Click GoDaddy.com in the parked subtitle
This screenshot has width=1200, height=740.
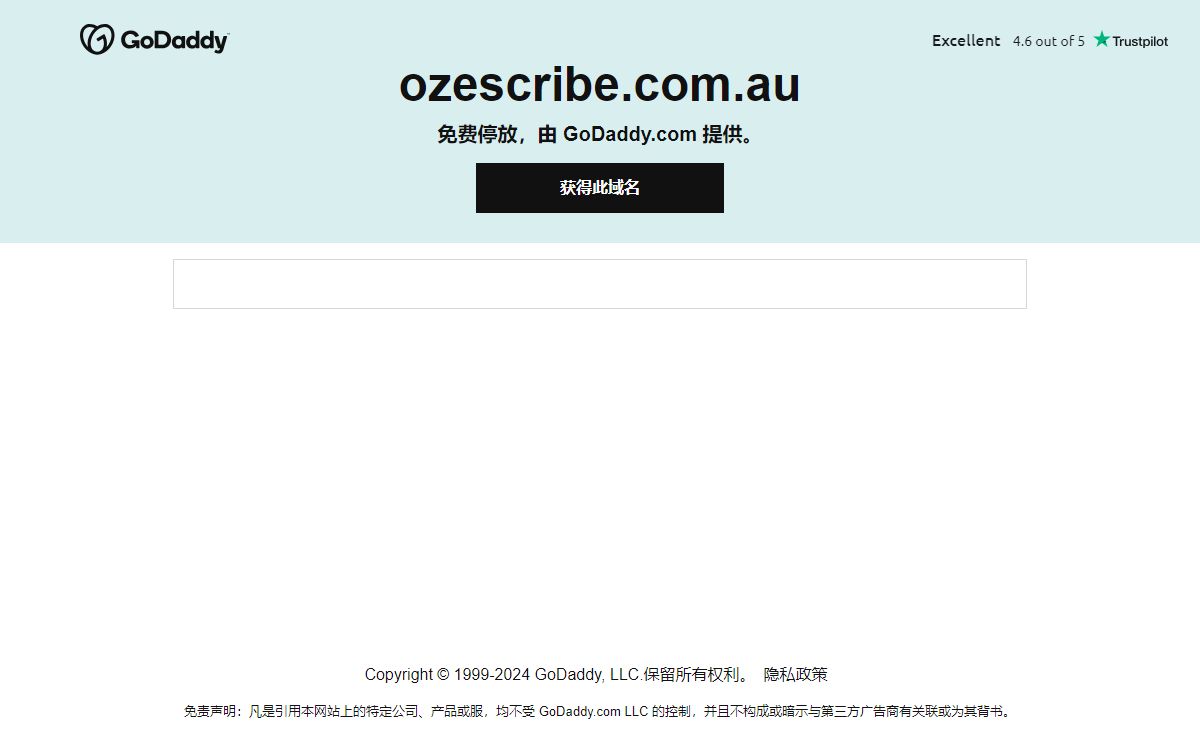point(629,134)
